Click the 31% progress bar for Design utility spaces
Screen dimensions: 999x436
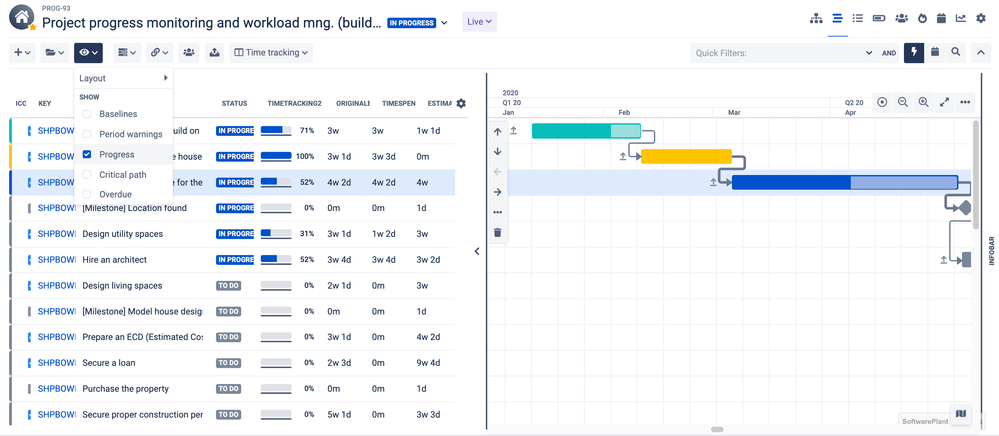coord(276,234)
